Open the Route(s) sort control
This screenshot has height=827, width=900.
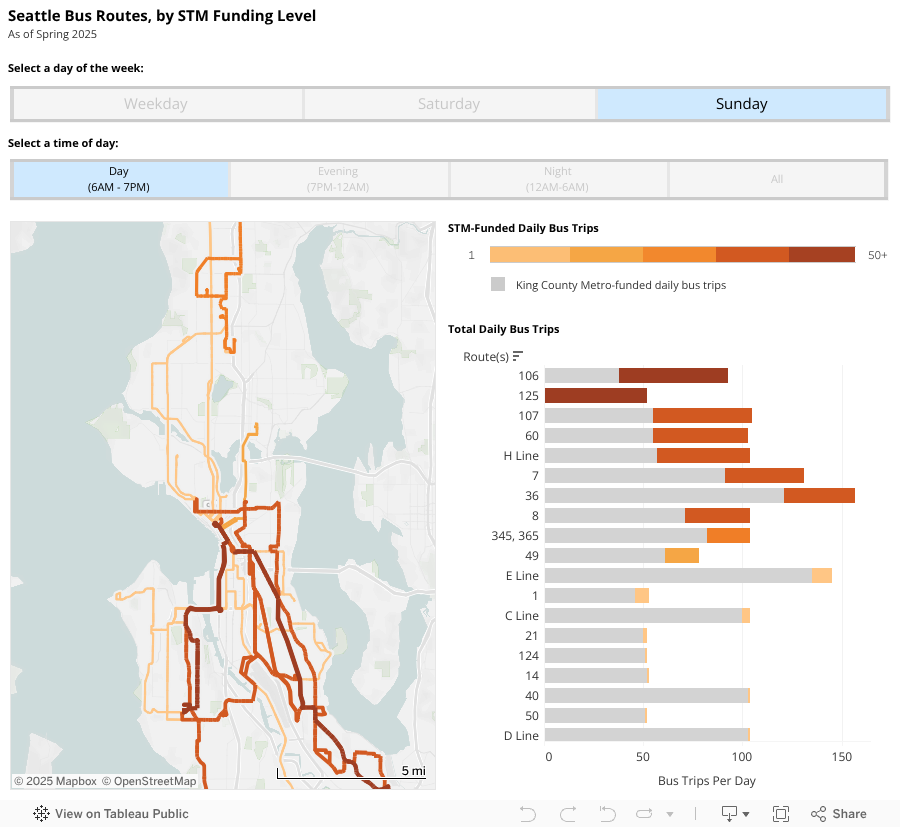coord(518,356)
